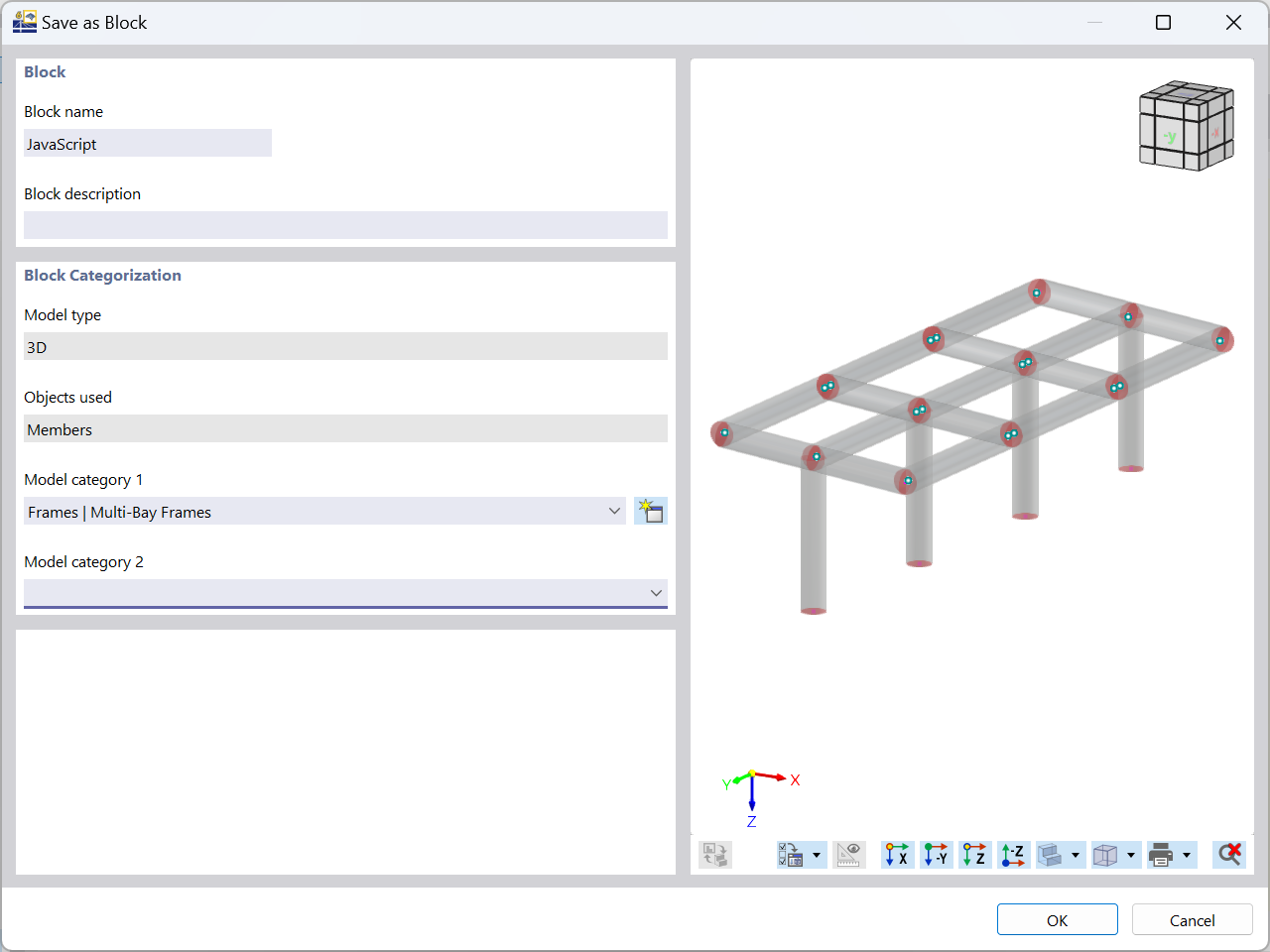Viewport: 1270px width, 952px height.
Task: Confirm with the OK button
Action: 1058,919
